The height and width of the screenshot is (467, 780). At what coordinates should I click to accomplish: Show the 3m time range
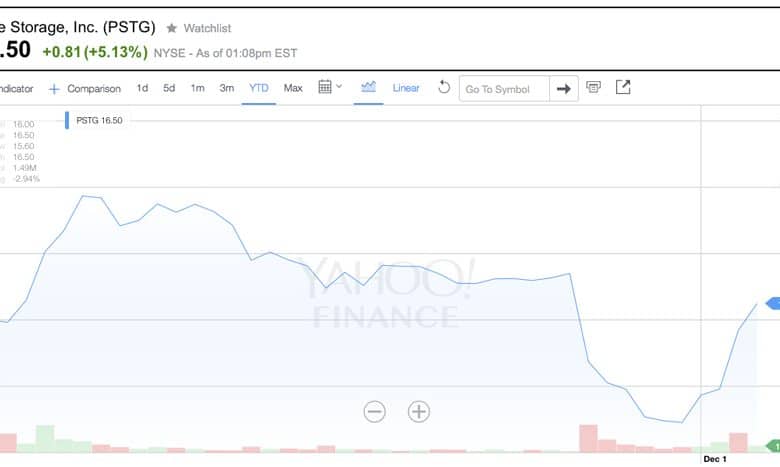pos(227,88)
